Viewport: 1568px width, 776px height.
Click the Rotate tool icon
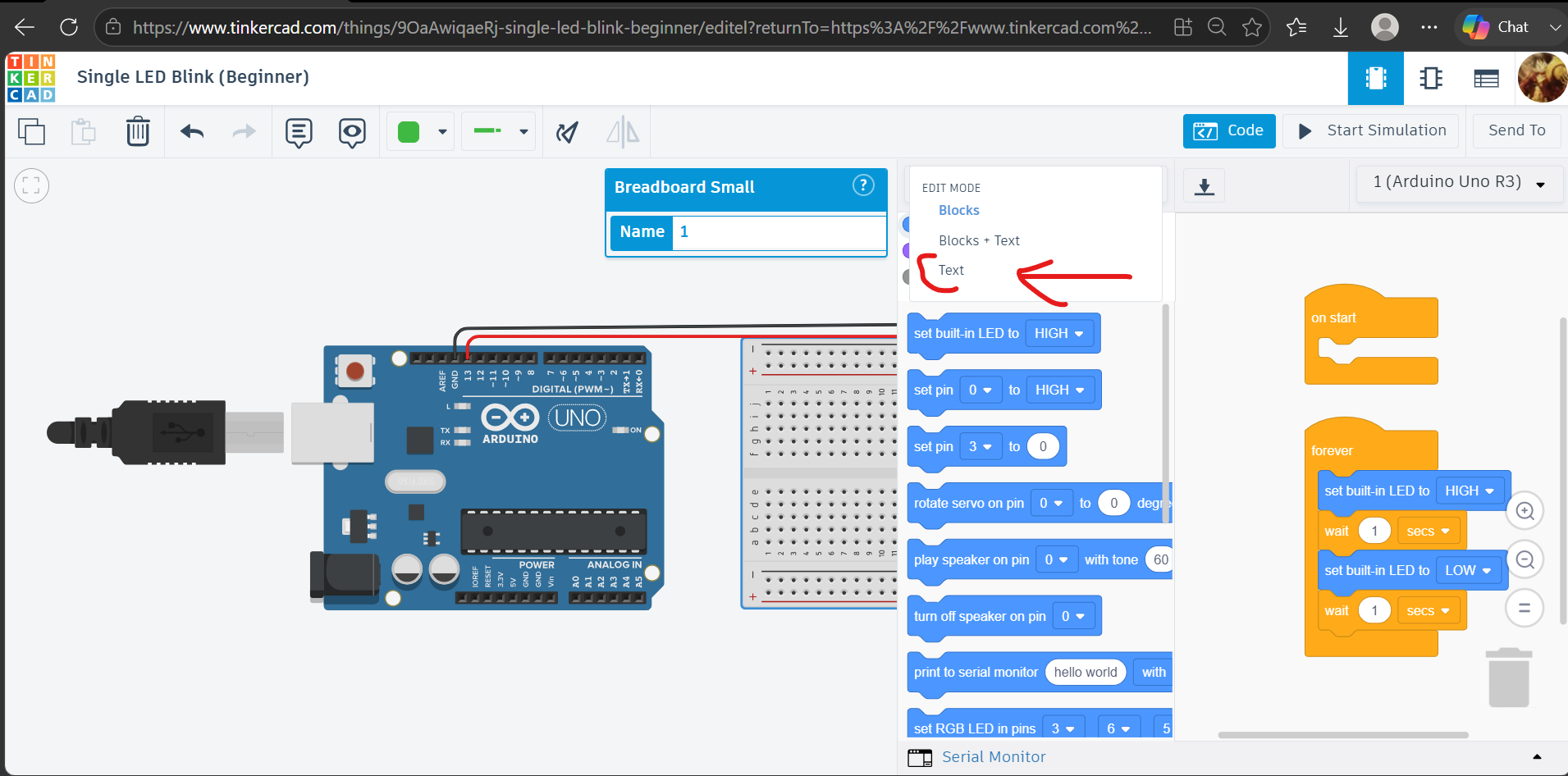[567, 131]
